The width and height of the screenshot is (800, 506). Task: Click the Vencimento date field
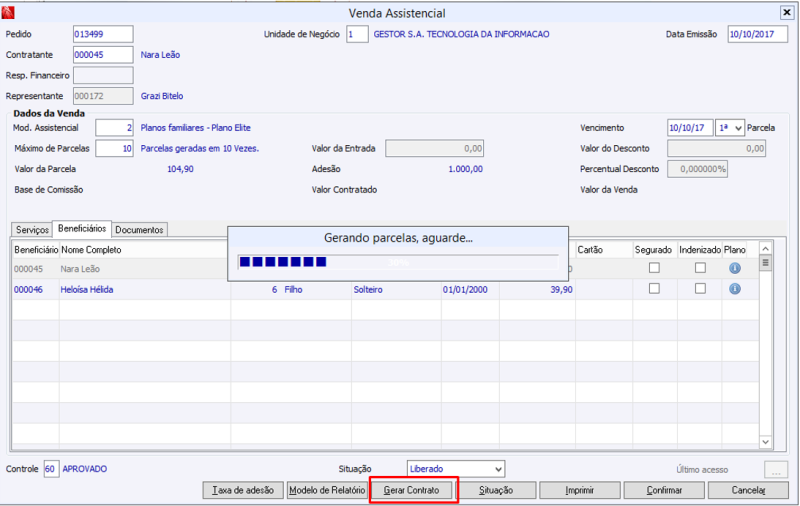click(x=690, y=128)
